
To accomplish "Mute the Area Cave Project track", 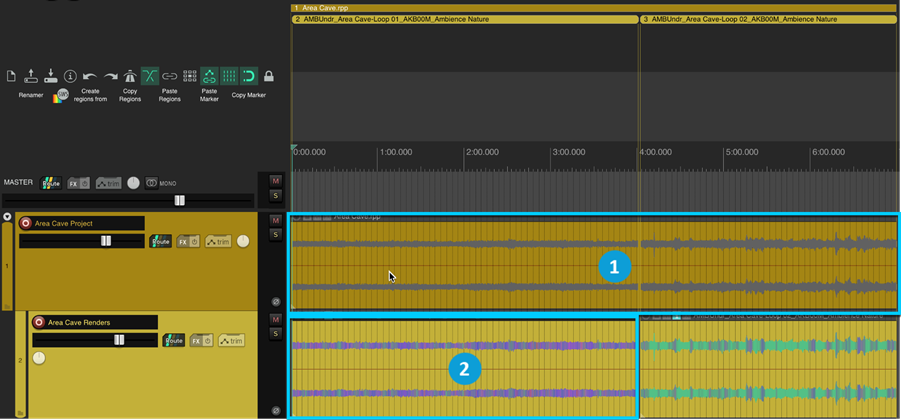I will click(x=276, y=220).
